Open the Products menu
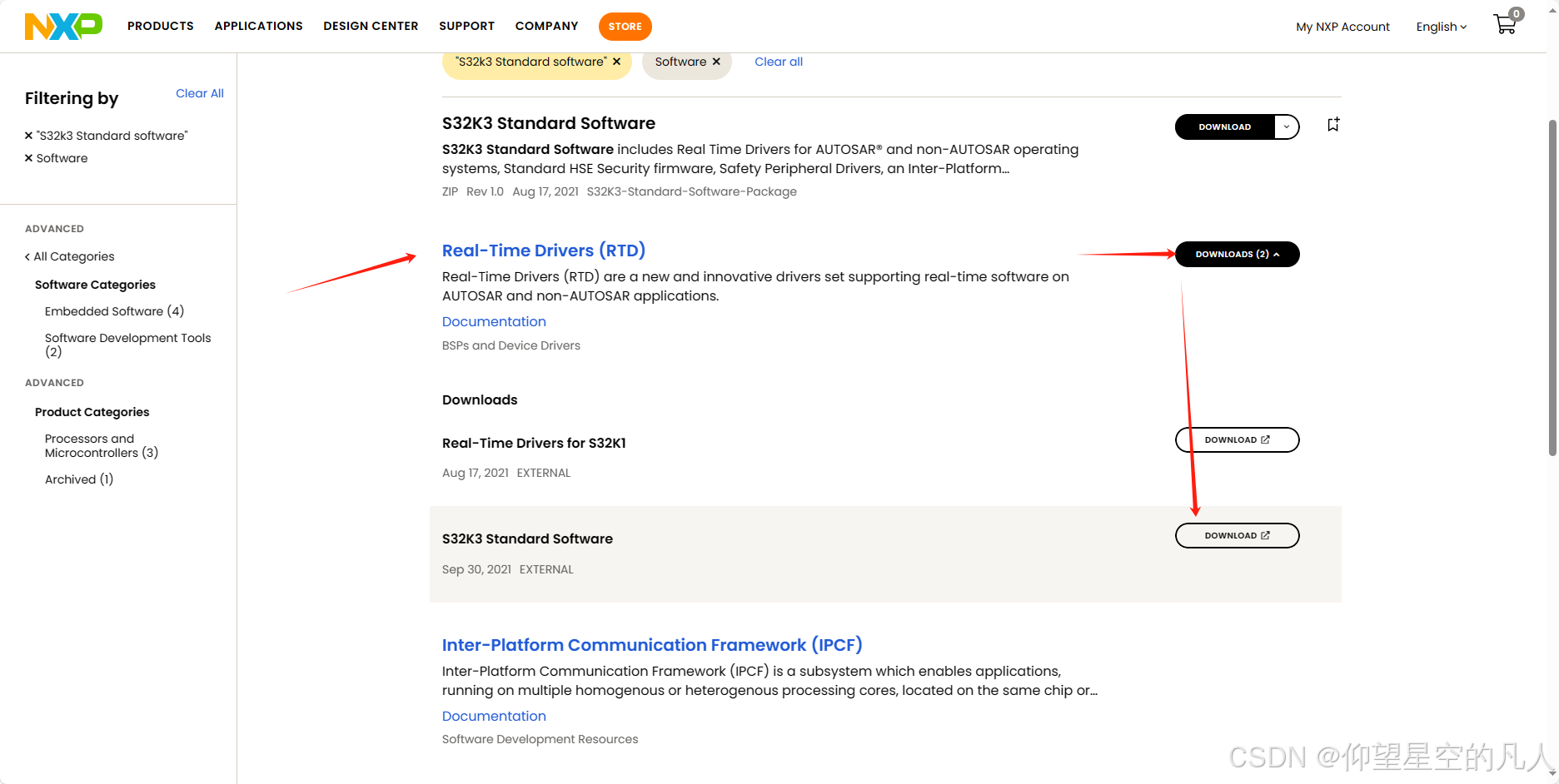Screen dimensions: 1559x784 [x=161, y=26]
